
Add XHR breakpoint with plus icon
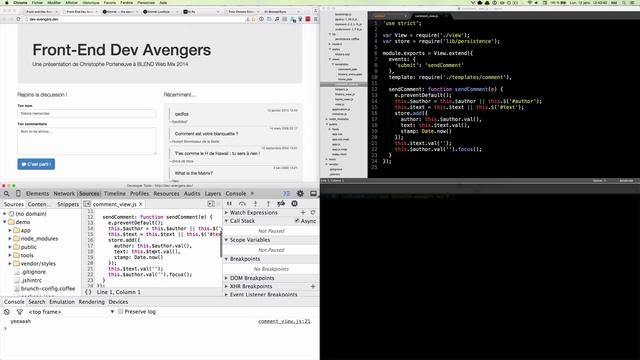[313, 287]
